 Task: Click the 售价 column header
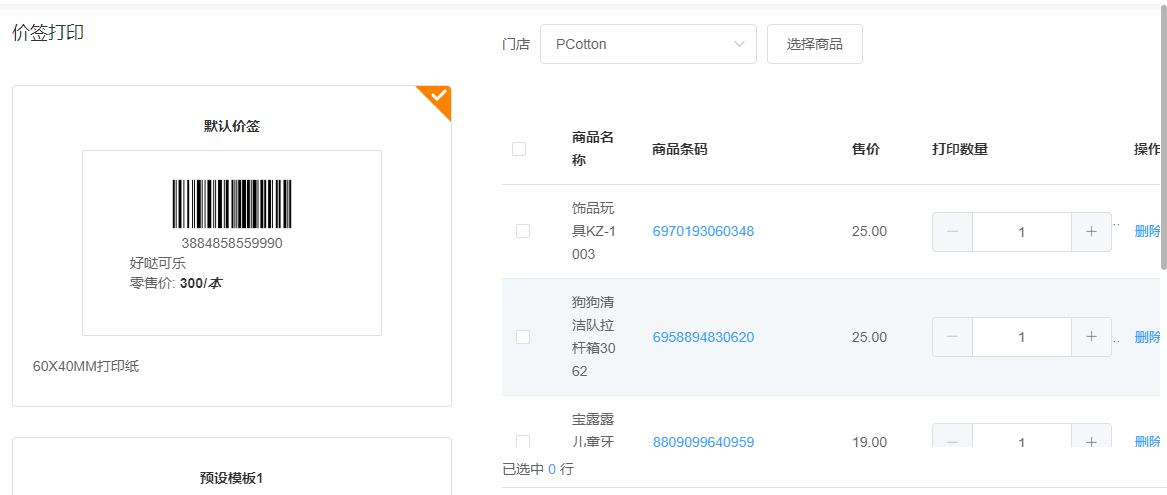pos(866,149)
